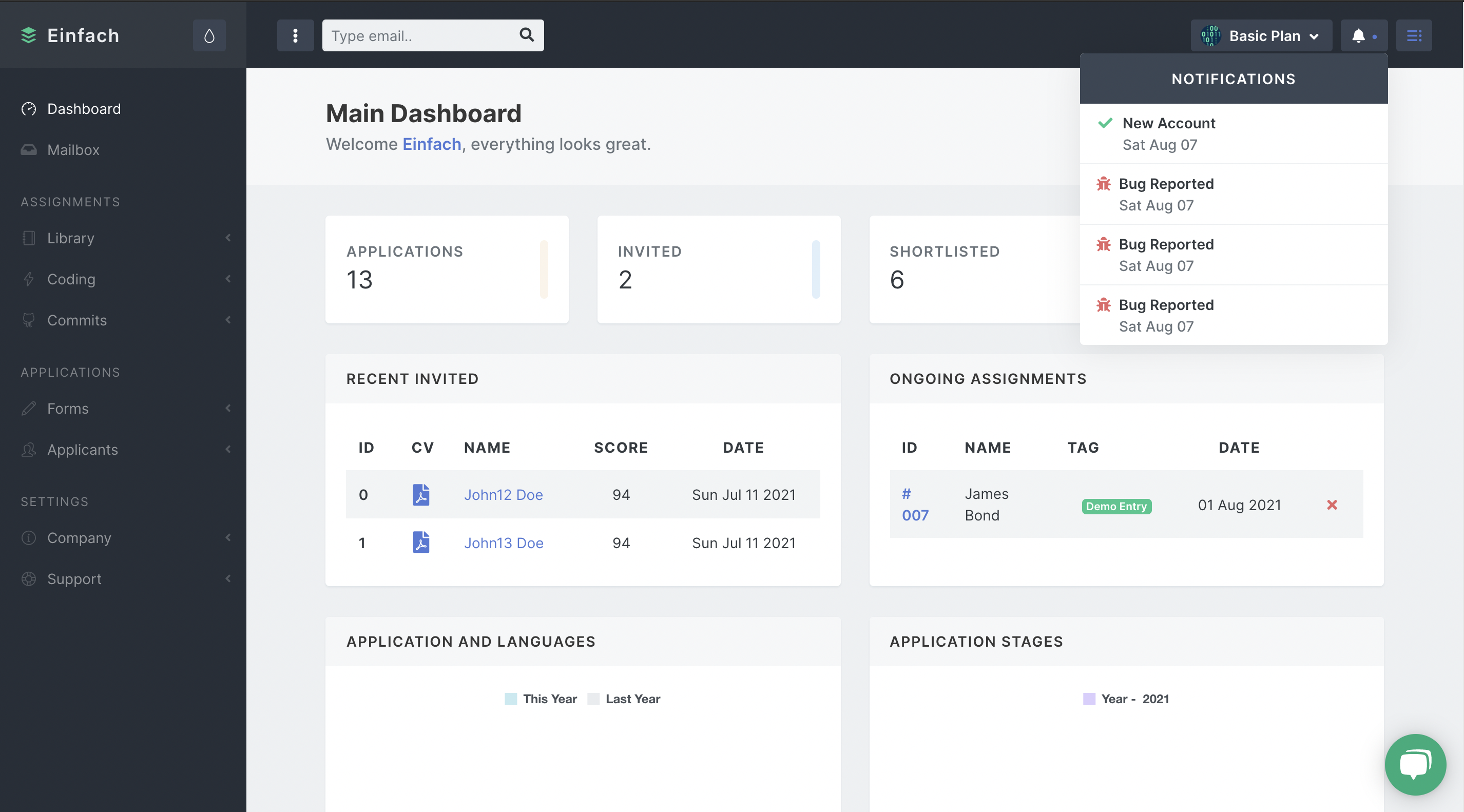Click the search magnifier icon
Image resolution: width=1464 pixels, height=812 pixels.
click(526, 35)
